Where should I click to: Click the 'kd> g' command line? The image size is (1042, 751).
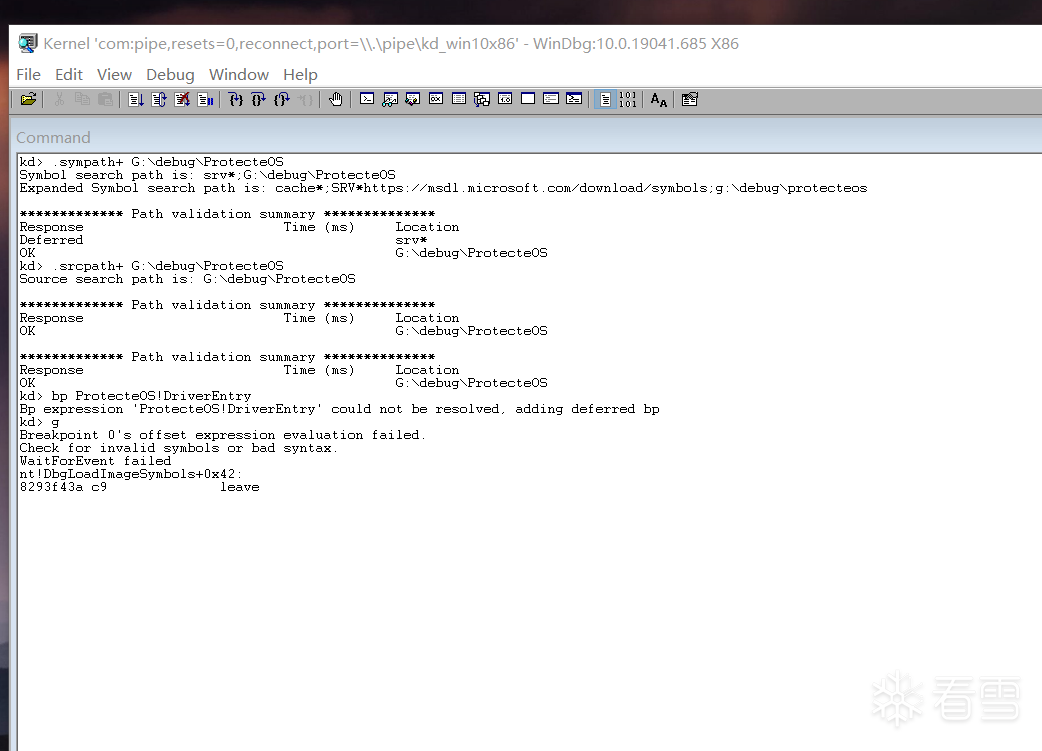pos(39,422)
